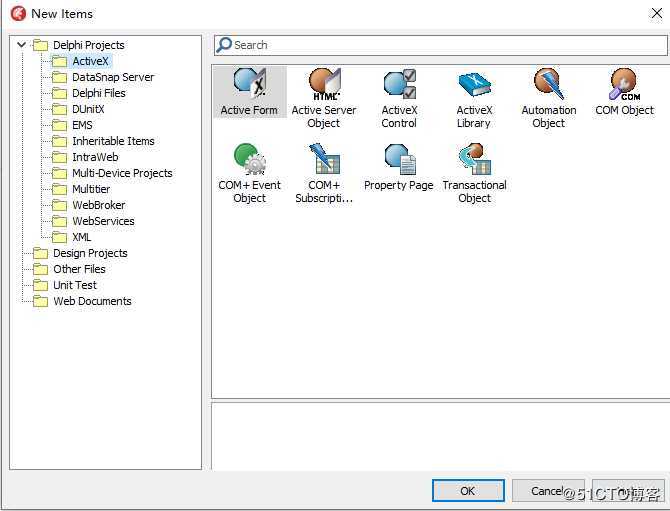Open the Other Files category
The image size is (670, 511).
(x=79, y=269)
